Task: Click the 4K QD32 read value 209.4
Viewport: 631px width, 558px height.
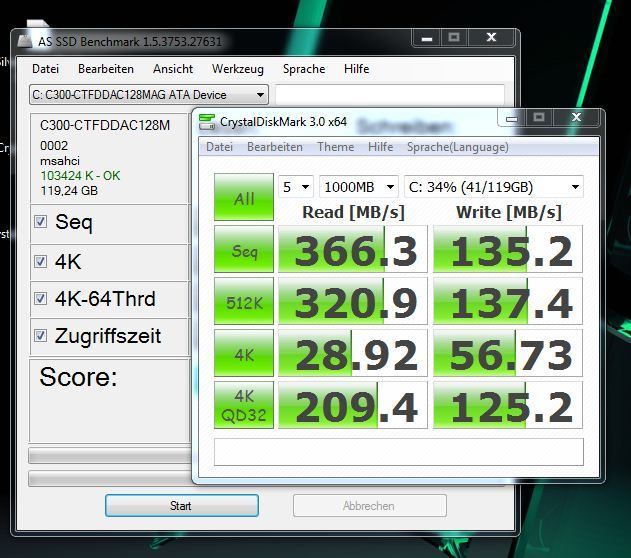Action: point(353,405)
